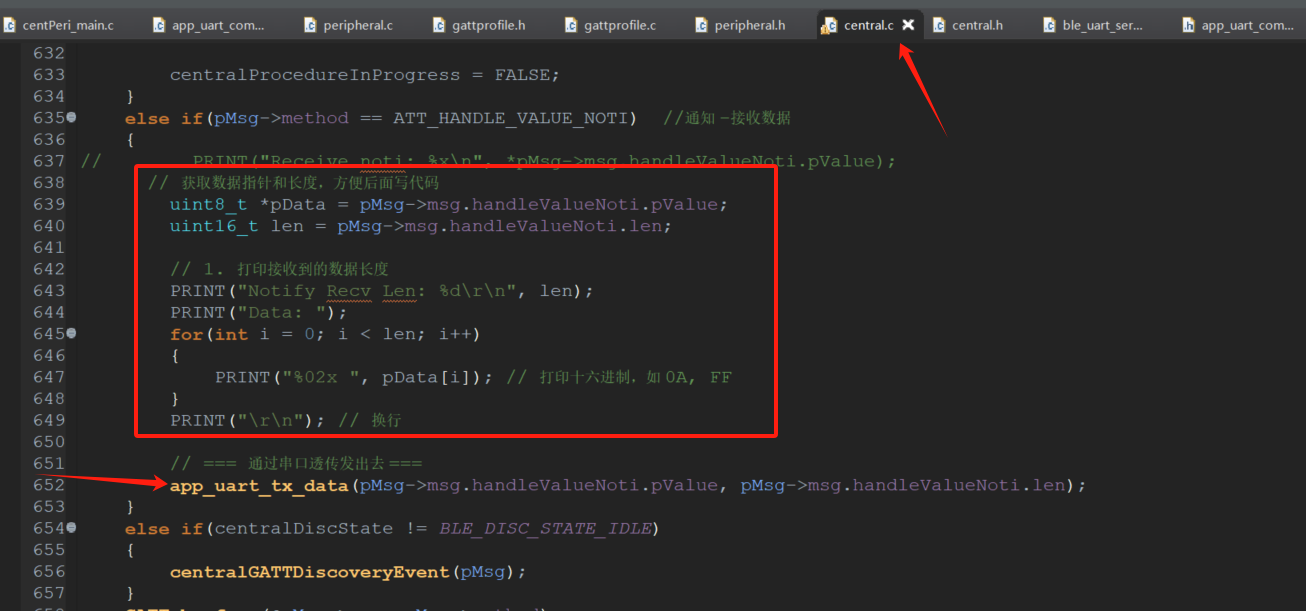
Task: Click the comment mentioning 0A, FF at line 647
Action: (x=619, y=377)
